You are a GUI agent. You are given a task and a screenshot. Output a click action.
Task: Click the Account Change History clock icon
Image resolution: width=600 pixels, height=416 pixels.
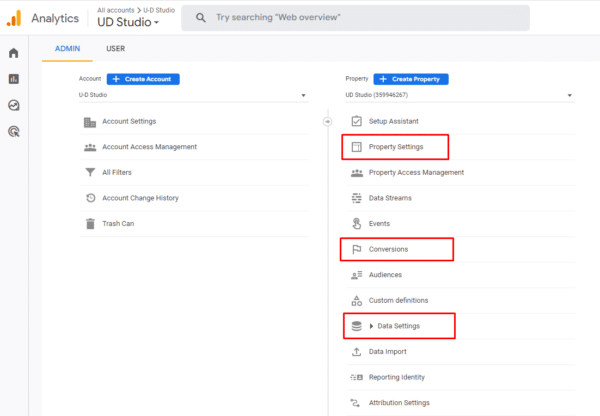point(90,198)
